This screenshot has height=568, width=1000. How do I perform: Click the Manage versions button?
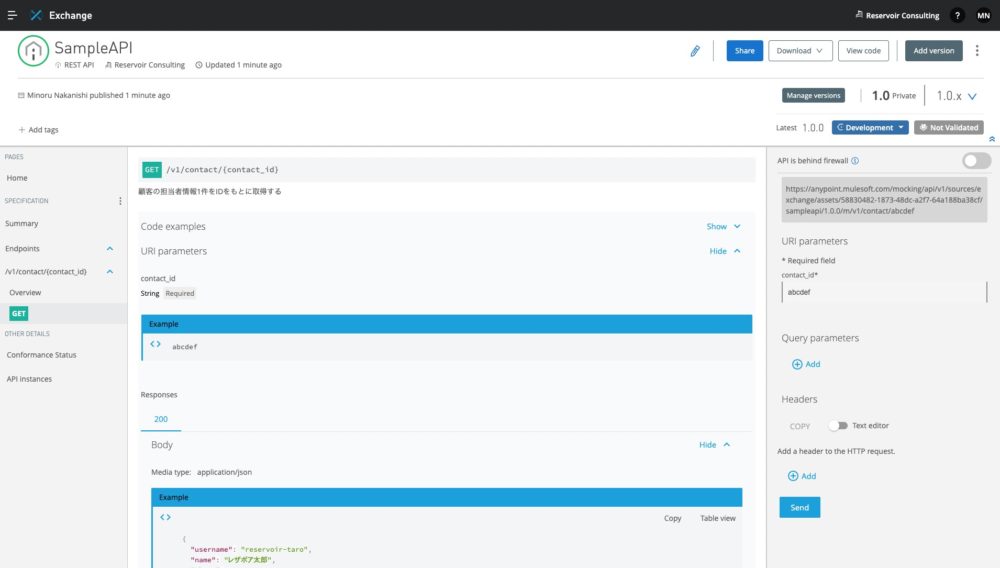pos(813,96)
